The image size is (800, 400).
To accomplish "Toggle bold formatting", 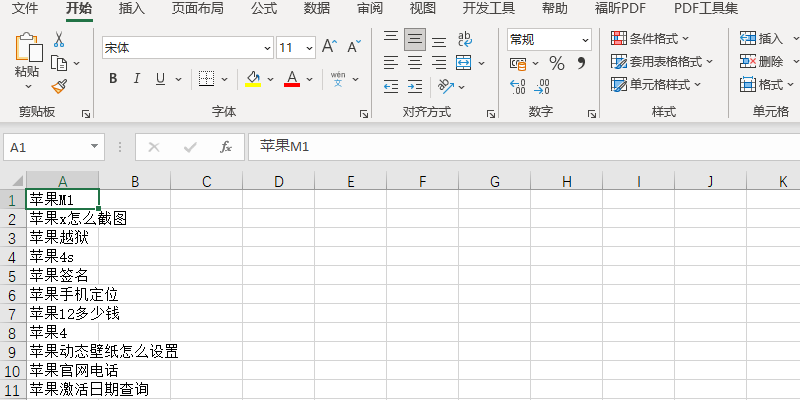I will click(113, 79).
